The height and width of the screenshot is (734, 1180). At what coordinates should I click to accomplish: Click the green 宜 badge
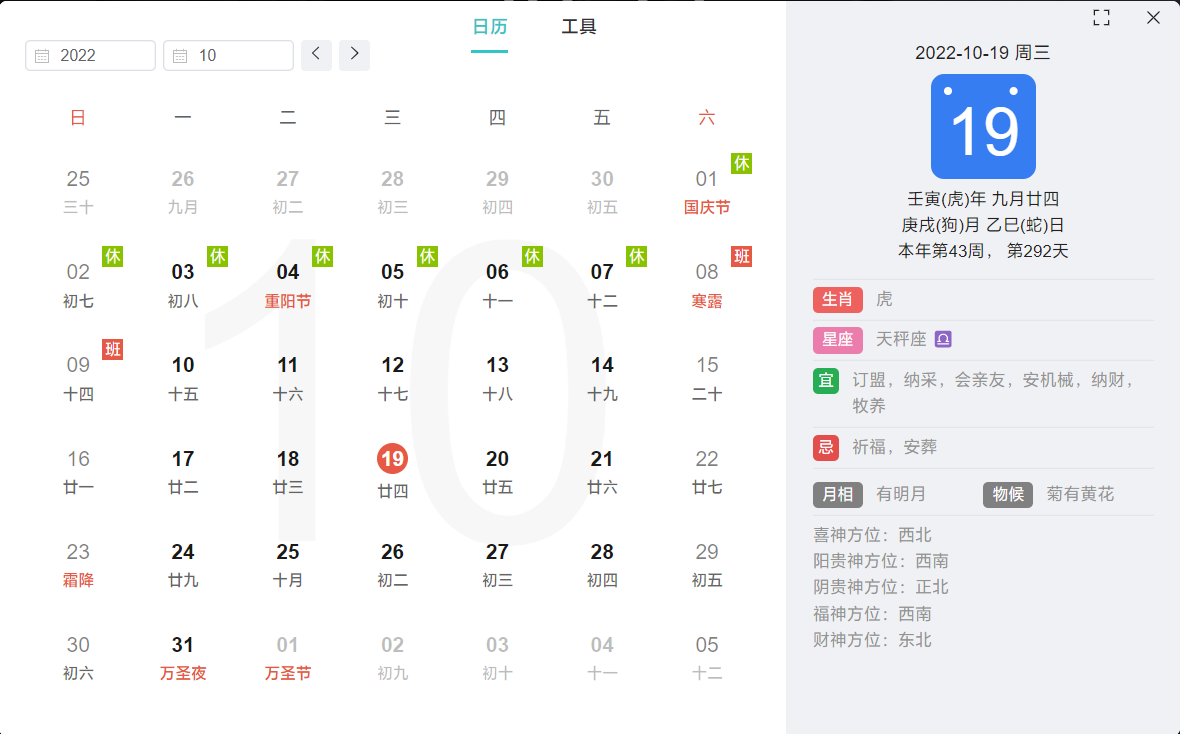pos(826,381)
